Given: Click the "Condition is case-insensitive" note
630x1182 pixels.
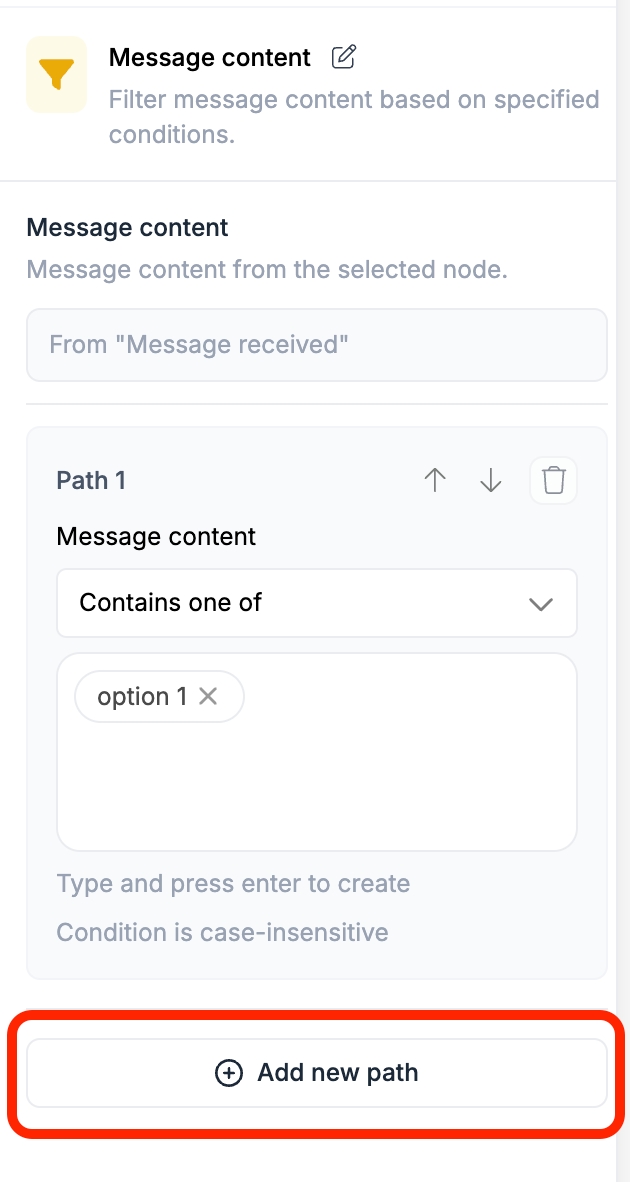Looking at the screenshot, I should tap(222, 933).
